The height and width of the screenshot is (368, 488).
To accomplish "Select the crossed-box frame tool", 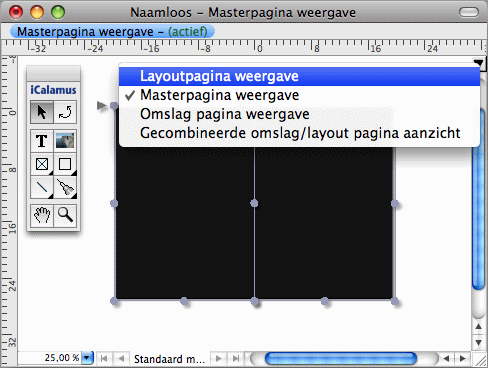I will [x=42, y=164].
